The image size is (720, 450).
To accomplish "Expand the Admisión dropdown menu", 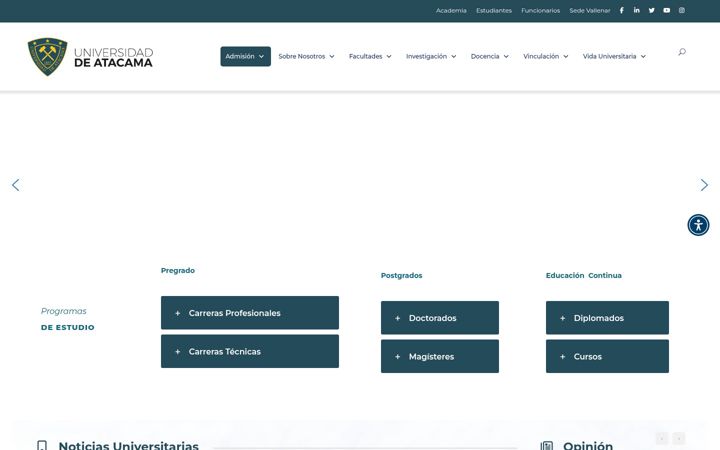I will tap(245, 56).
